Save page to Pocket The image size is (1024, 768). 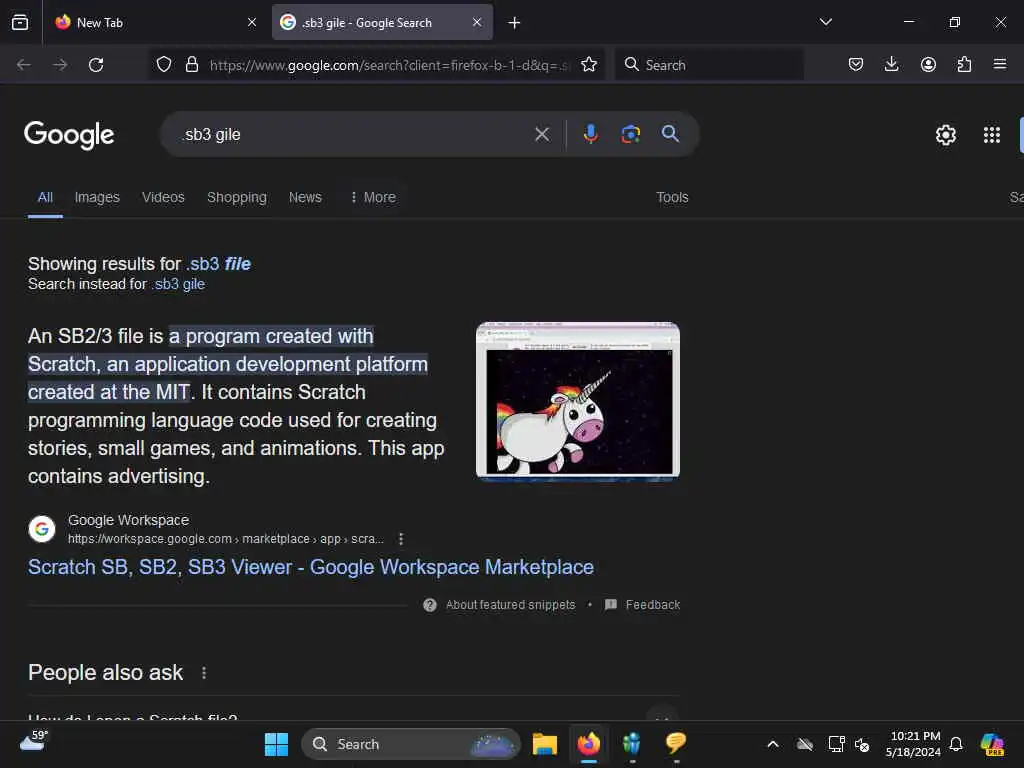pos(856,64)
